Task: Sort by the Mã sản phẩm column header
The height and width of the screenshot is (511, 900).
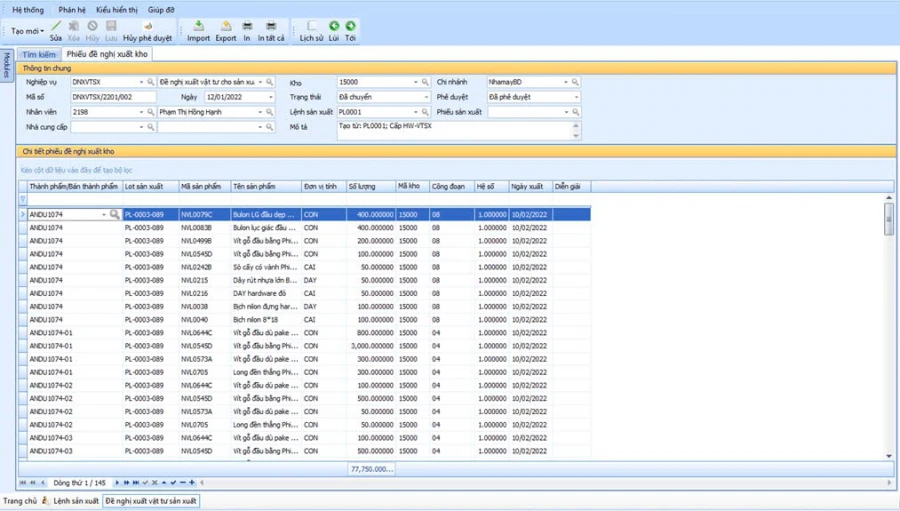Action: [x=204, y=187]
